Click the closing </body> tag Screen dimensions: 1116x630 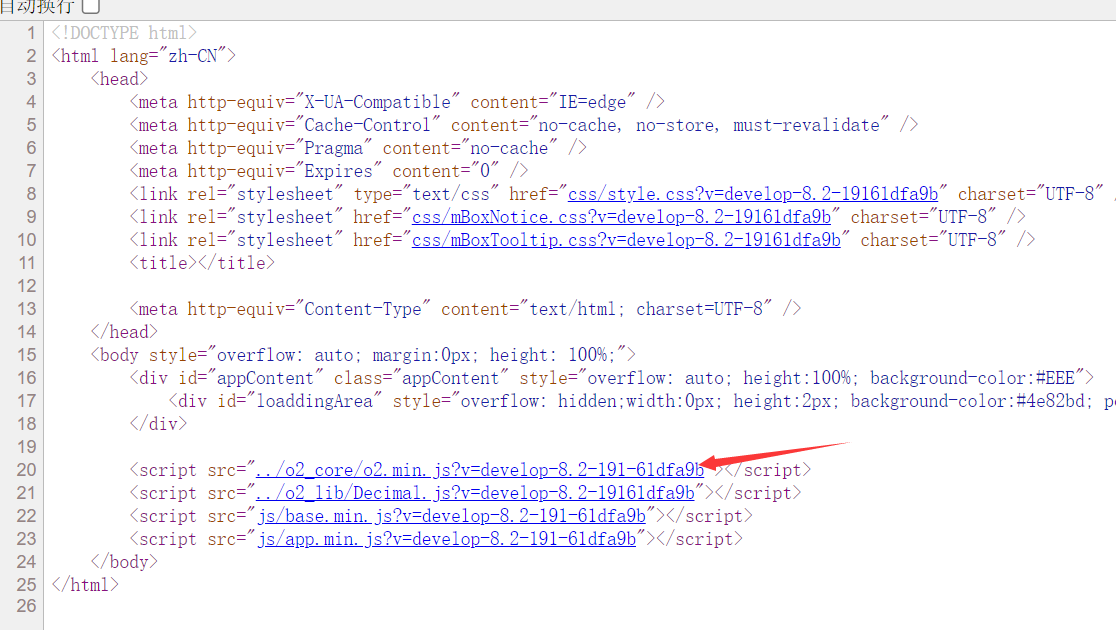(125, 562)
